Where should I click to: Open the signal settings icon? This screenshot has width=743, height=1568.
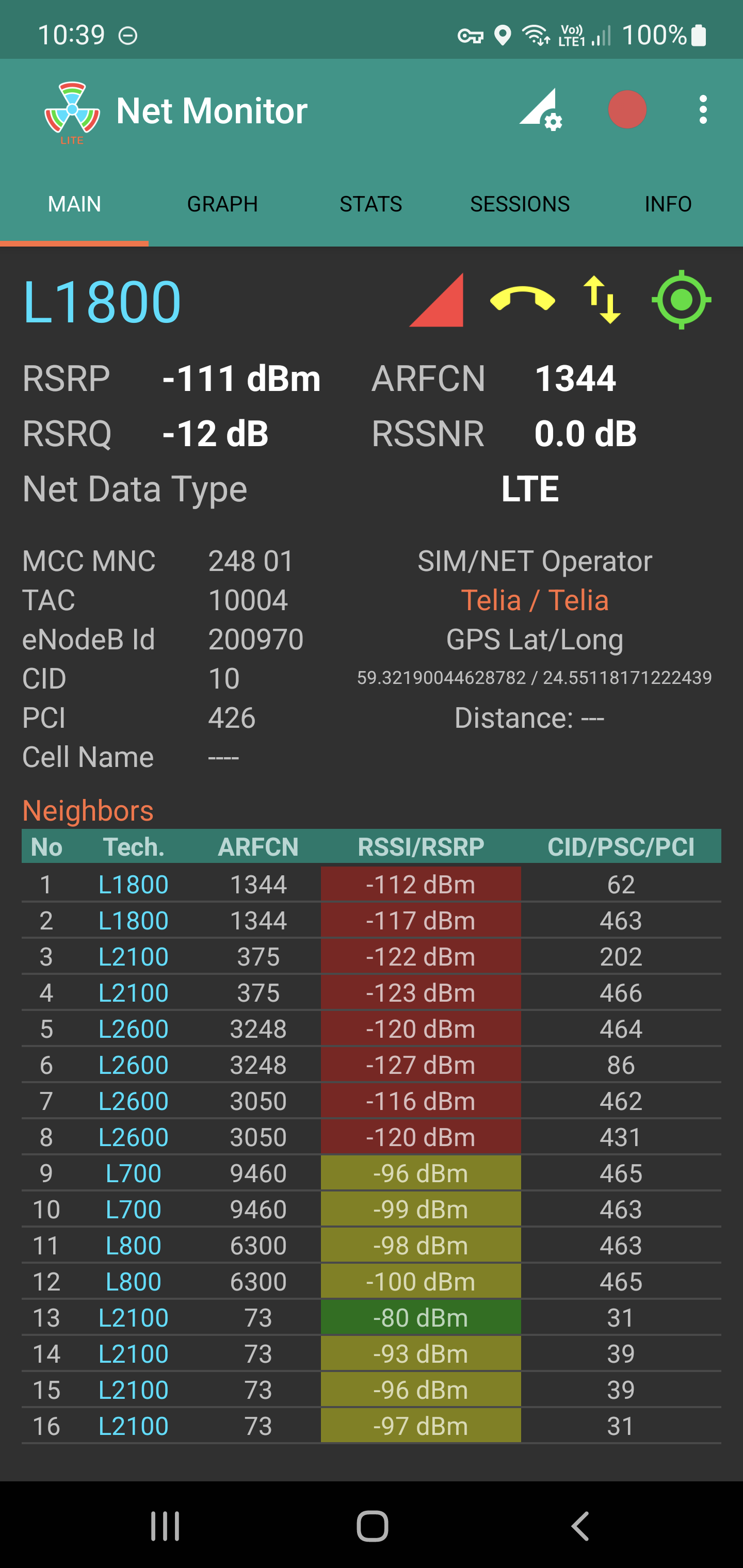click(x=540, y=110)
